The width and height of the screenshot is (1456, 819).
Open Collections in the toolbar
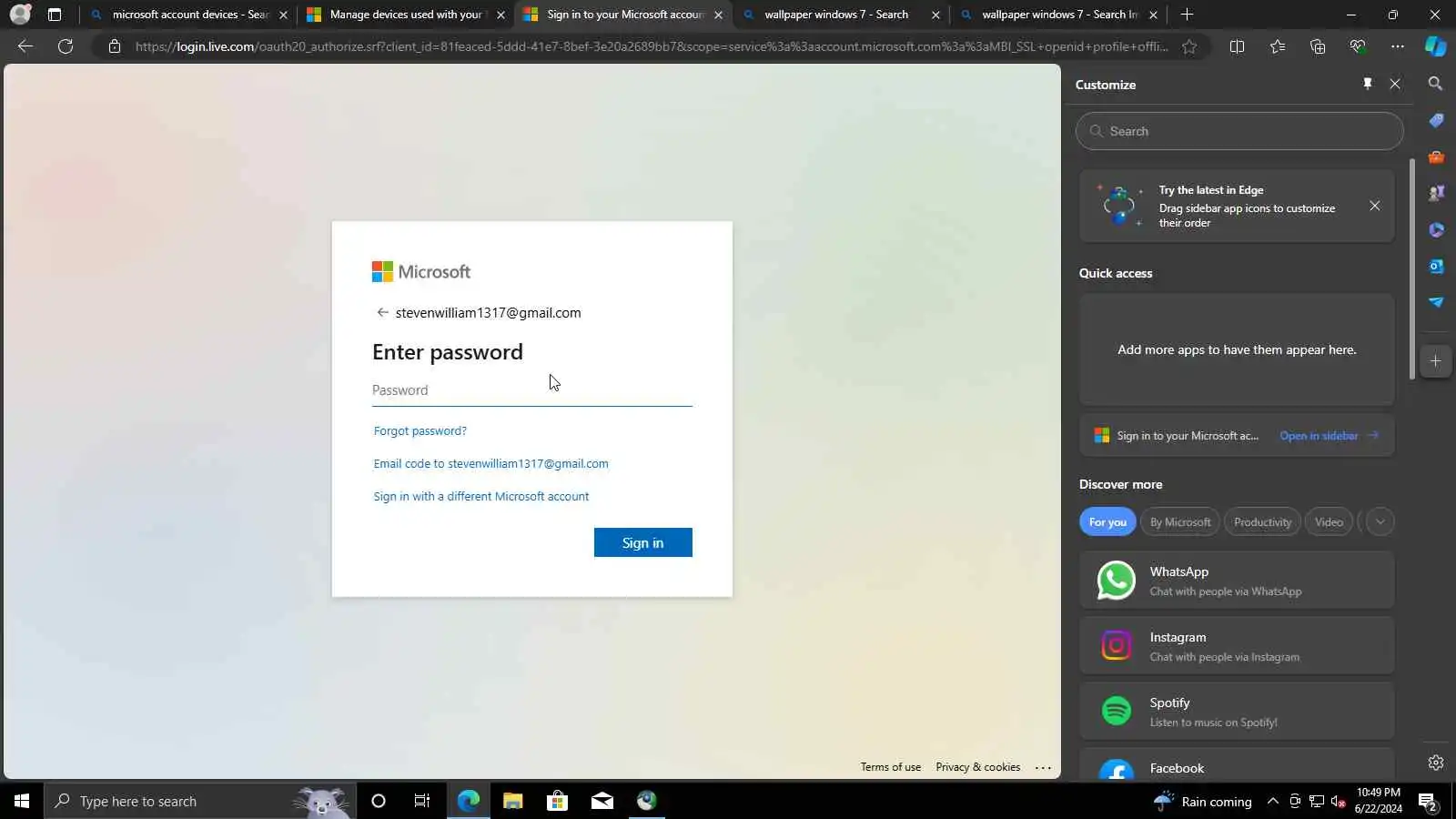[1318, 46]
